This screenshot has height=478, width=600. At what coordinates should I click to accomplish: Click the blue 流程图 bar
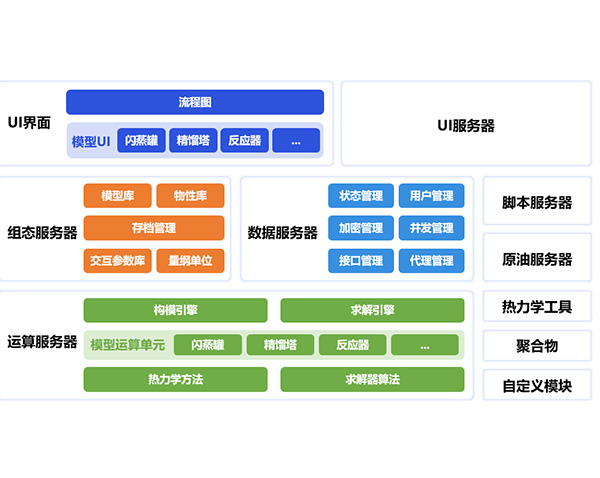[195, 102]
